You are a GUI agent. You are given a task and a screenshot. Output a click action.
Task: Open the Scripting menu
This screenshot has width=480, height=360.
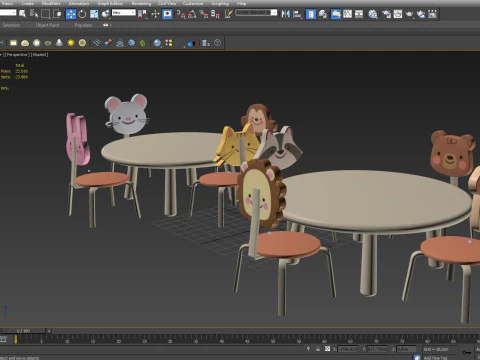220,3
